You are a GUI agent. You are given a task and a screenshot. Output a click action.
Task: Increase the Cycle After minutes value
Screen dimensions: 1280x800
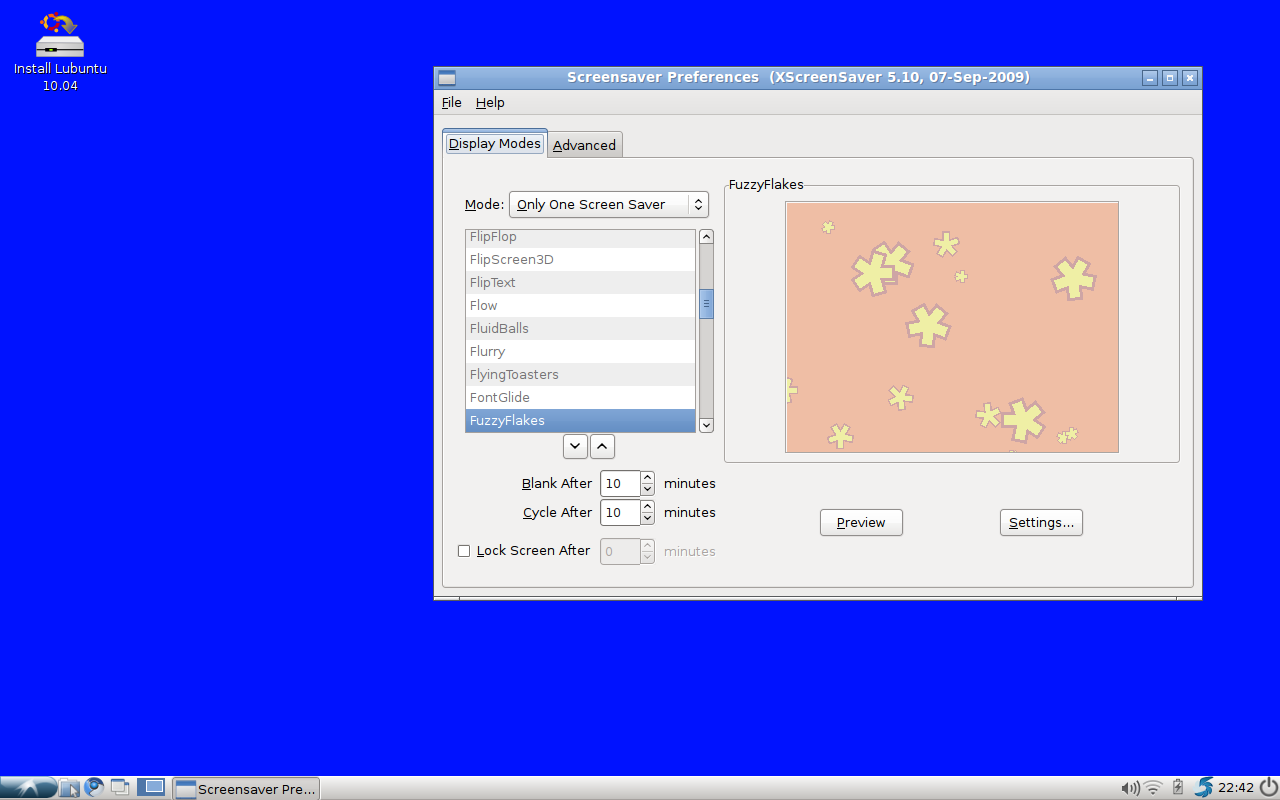coord(648,507)
